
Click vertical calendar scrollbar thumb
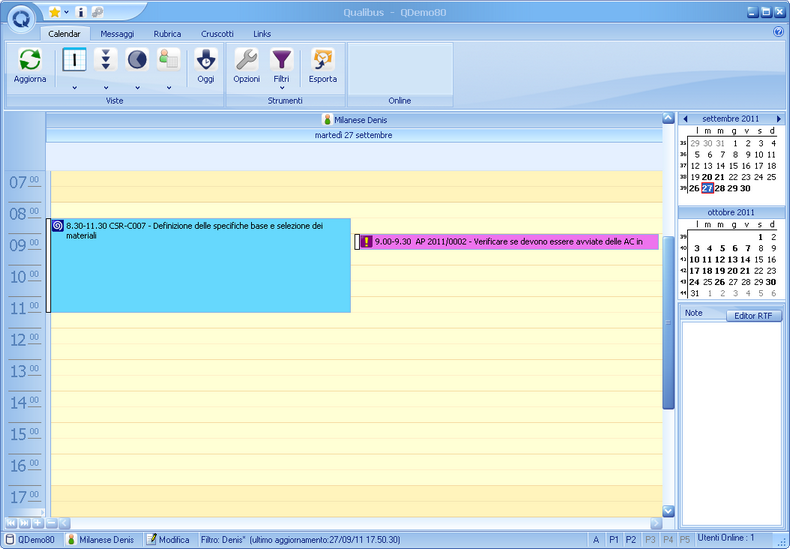(x=668, y=322)
